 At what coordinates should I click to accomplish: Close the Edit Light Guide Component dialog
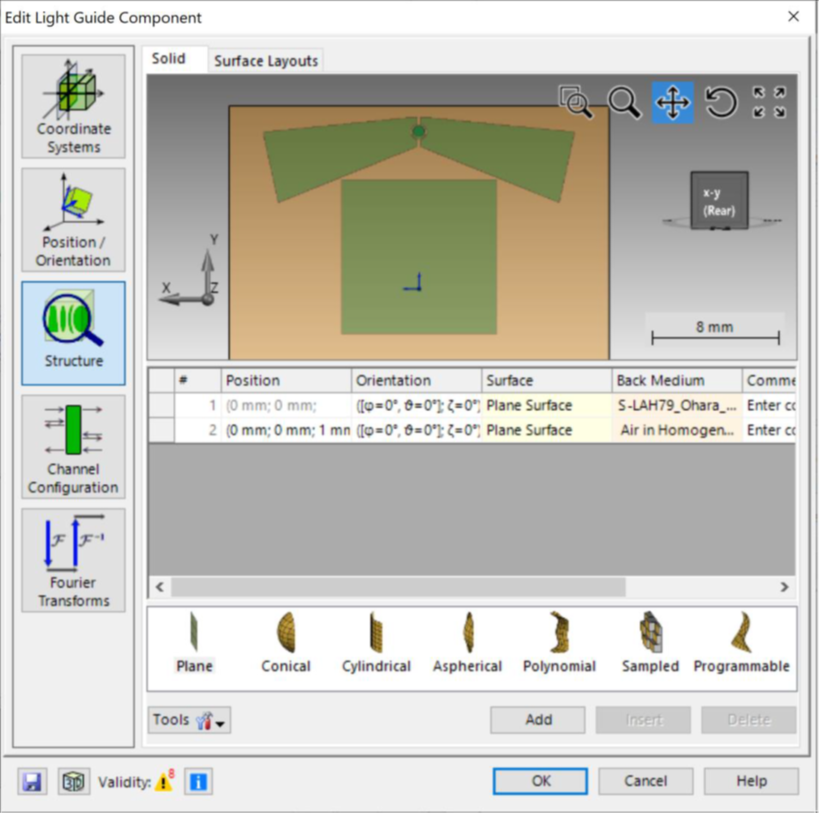(x=793, y=17)
